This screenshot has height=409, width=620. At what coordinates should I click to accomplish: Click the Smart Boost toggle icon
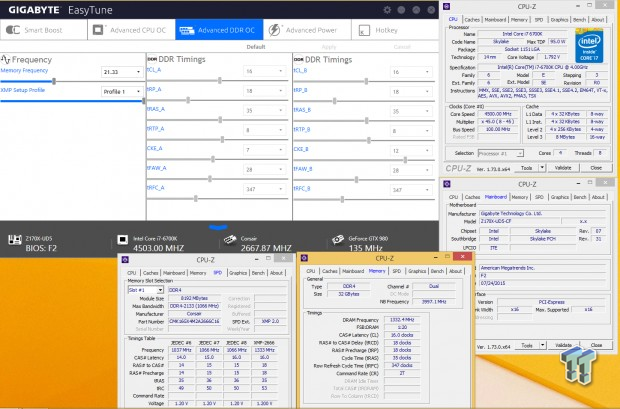click(x=13, y=30)
